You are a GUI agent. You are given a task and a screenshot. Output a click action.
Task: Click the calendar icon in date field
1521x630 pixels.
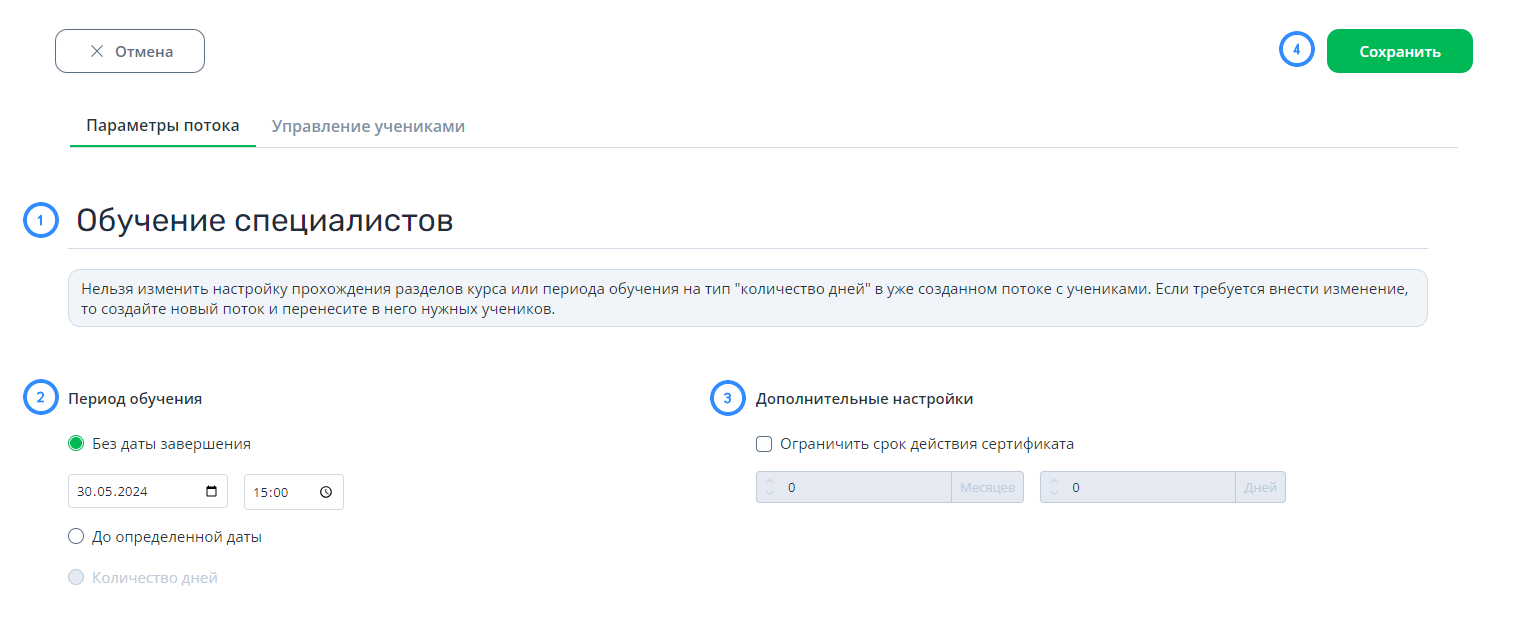tap(210, 492)
